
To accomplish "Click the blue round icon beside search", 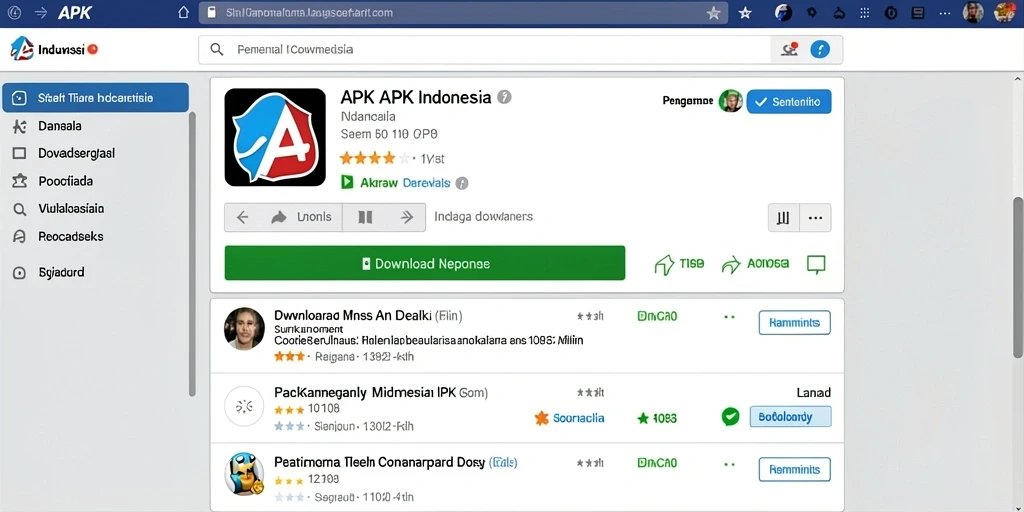I will click(820, 49).
